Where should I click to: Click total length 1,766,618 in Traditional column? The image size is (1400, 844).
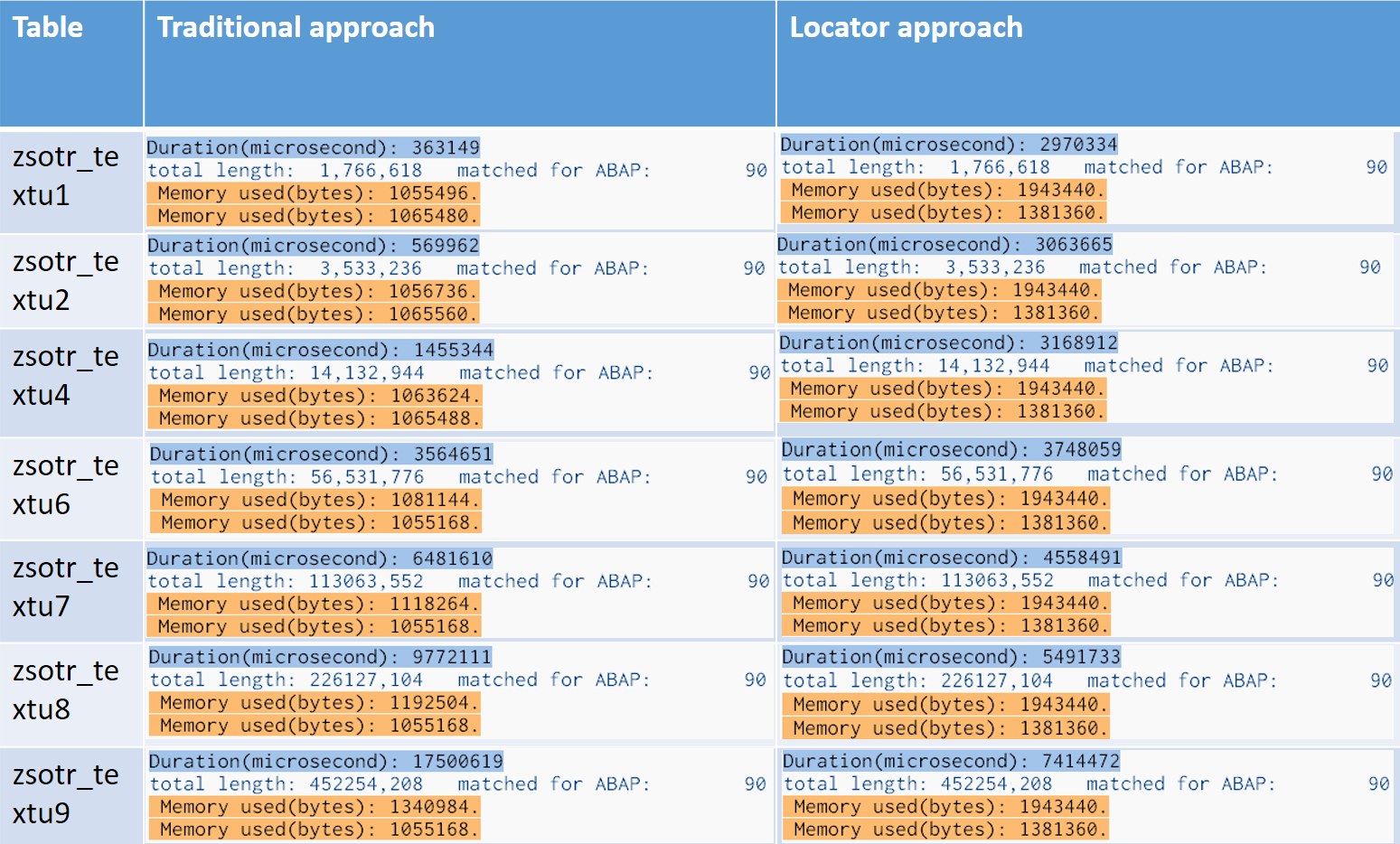click(x=371, y=171)
